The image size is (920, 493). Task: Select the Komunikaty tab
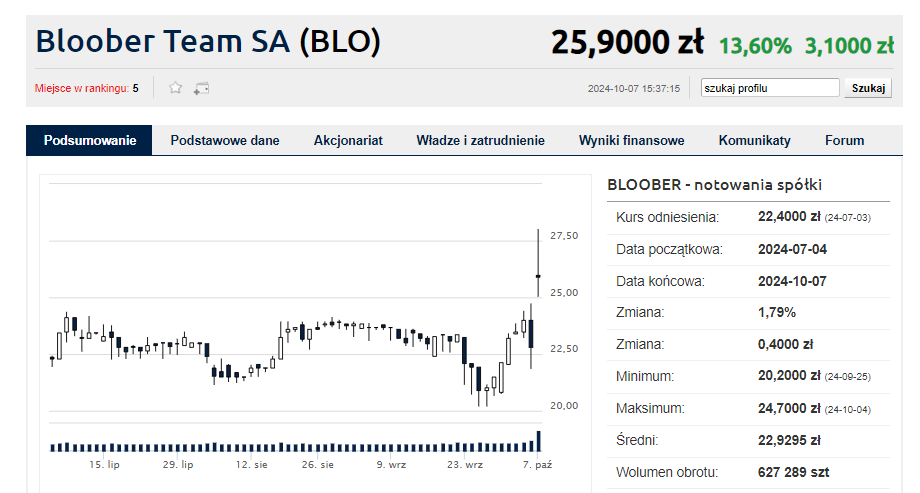point(754,141)
